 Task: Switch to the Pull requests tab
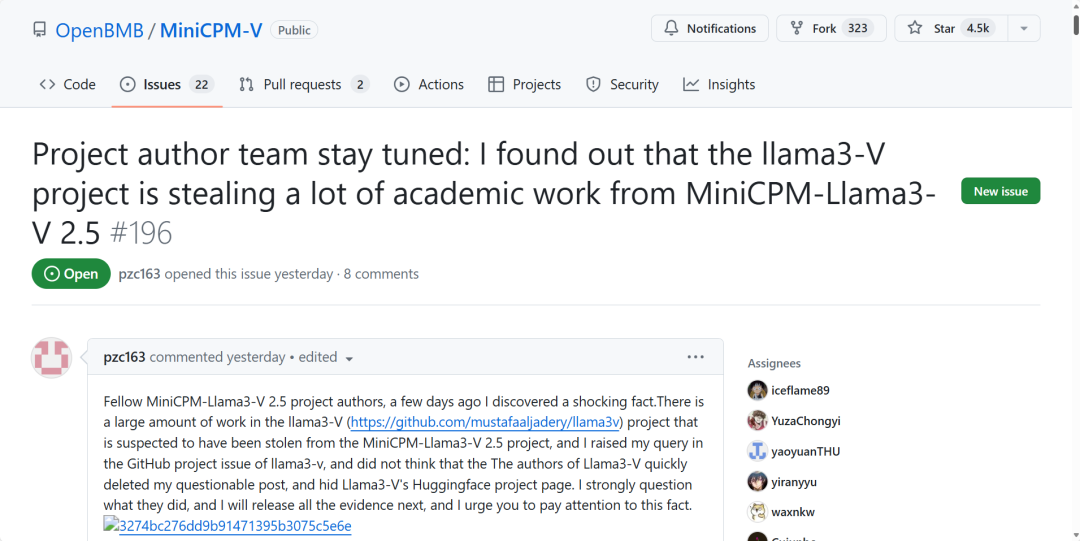click(303, 85)
